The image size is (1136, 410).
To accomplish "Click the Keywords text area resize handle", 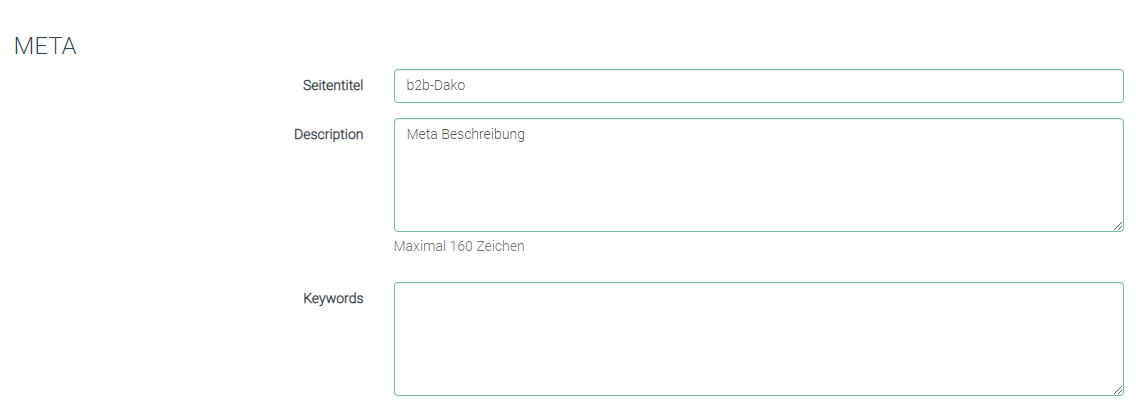I will click(1118, 390).
